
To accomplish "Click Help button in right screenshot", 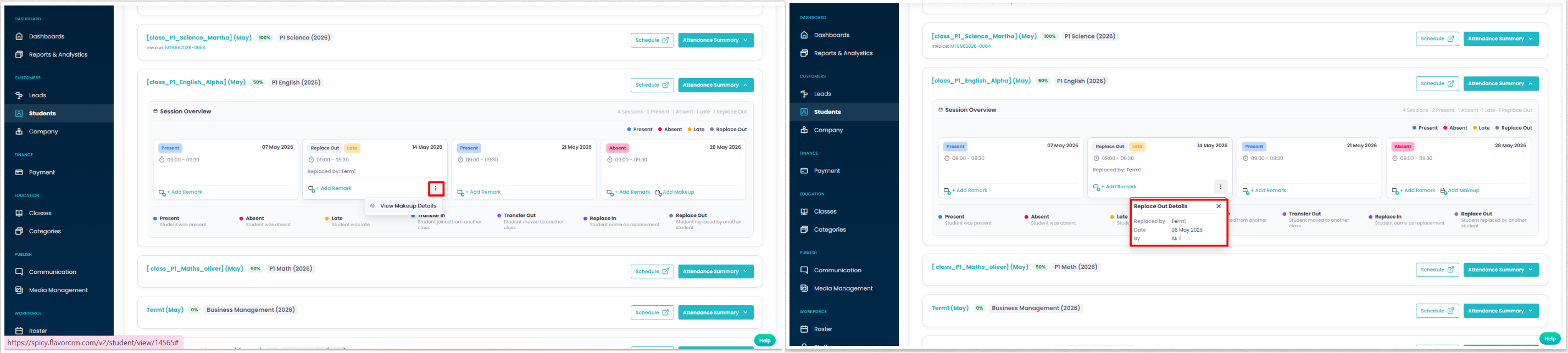I will tap(1550, 339).
